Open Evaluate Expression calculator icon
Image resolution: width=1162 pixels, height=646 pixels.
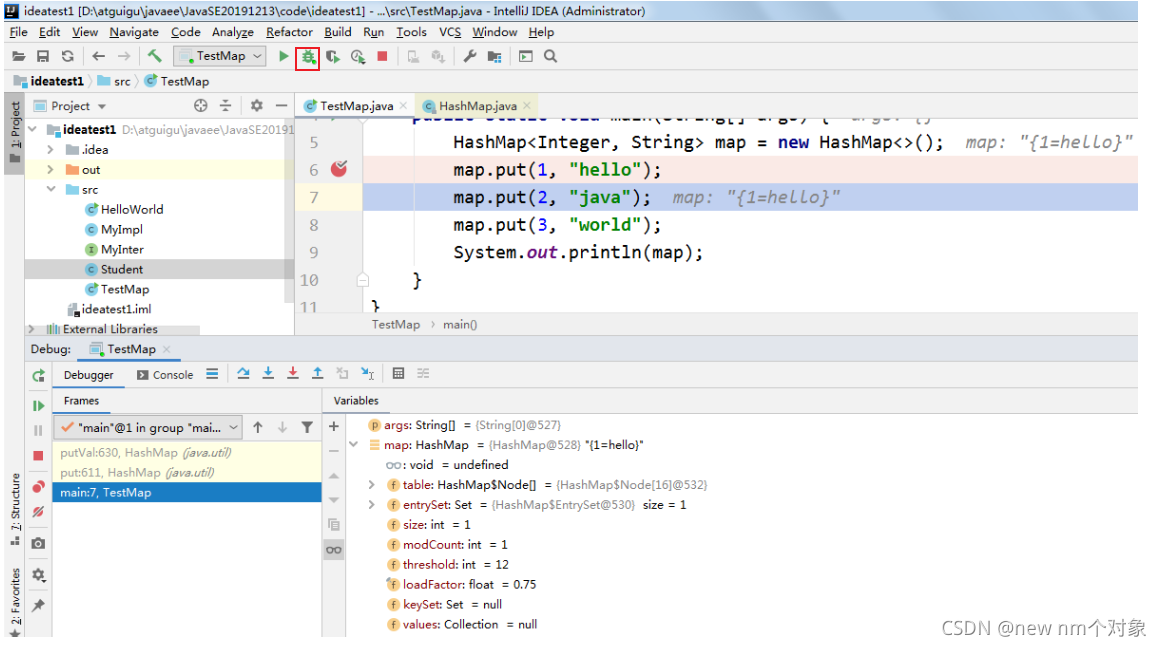(399, 373)
